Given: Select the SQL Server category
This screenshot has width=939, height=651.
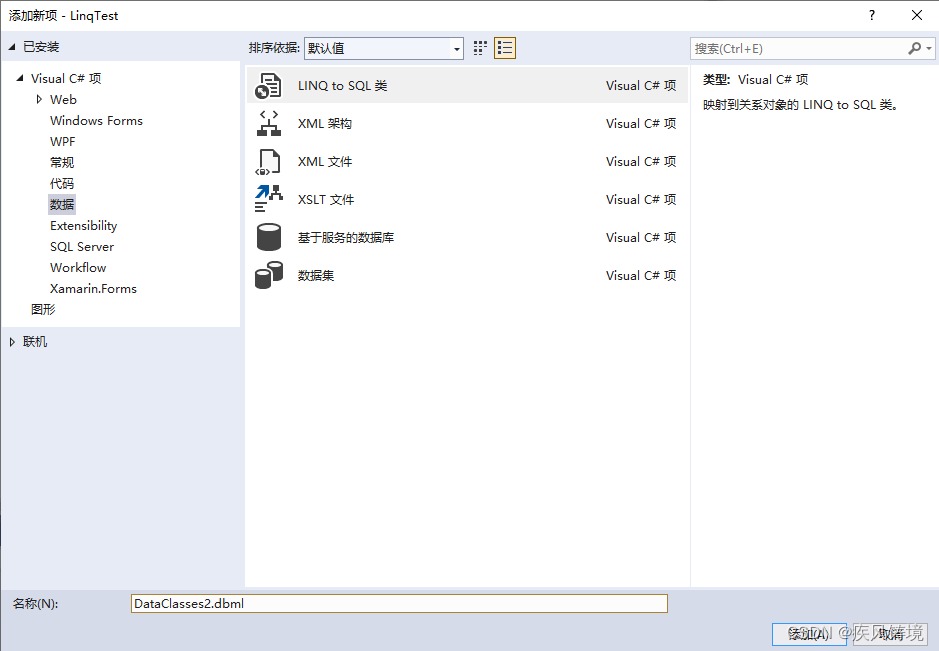Looking at the screenshot, I should (82, 246).
